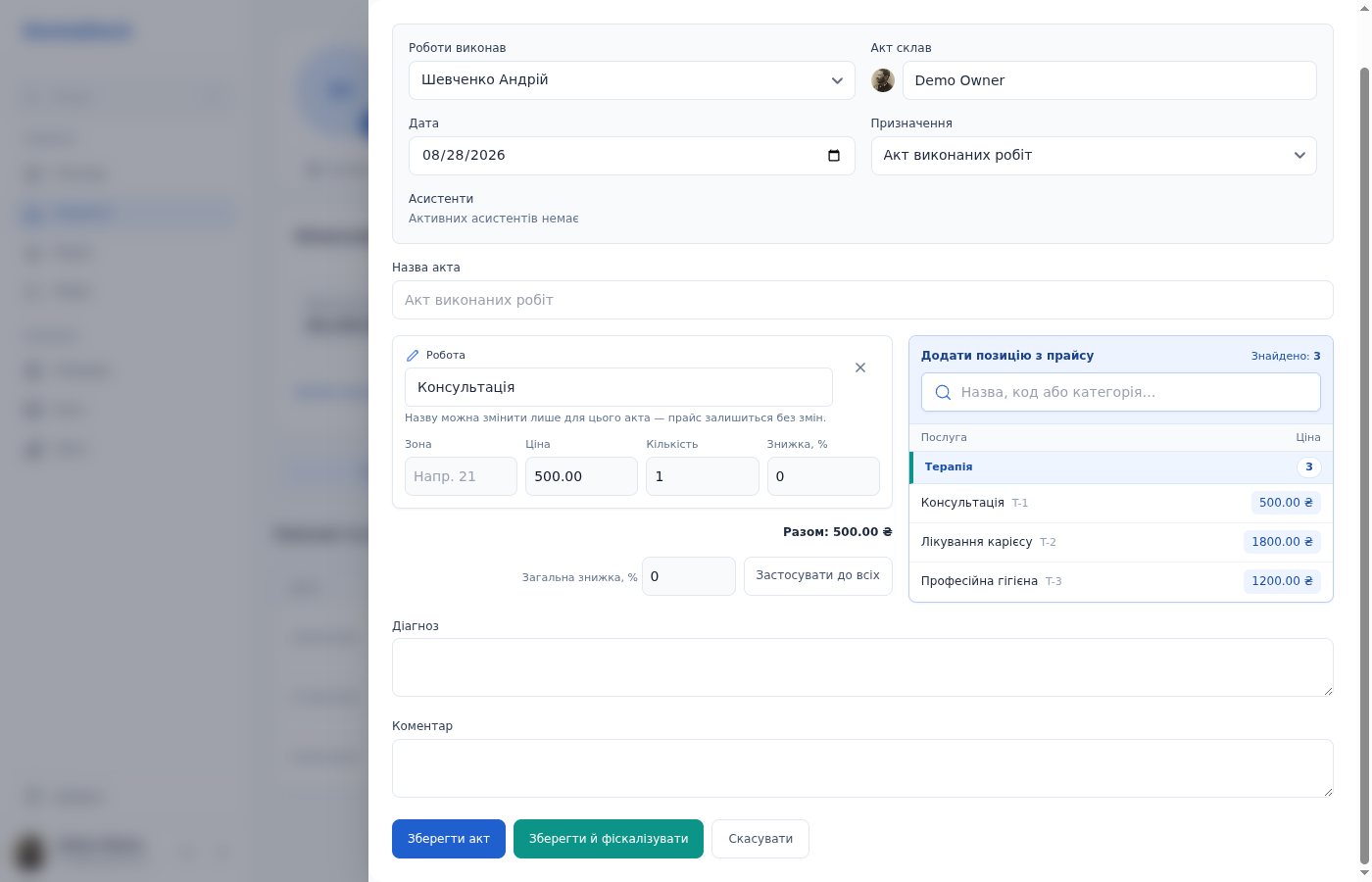Add Професійна гігієна T-3 from price list
The width and height of the screenshot is (1372, 882).
(x=1121, y=581)
